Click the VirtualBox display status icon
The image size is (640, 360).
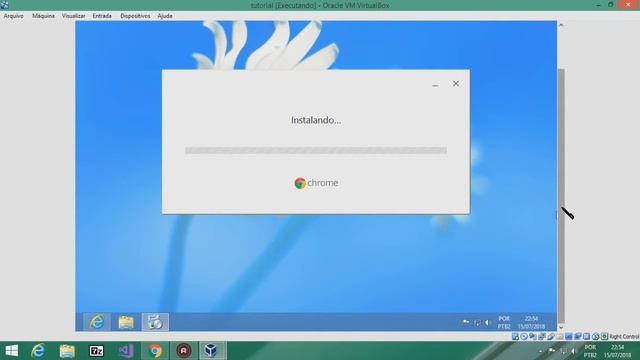point(569,336)
